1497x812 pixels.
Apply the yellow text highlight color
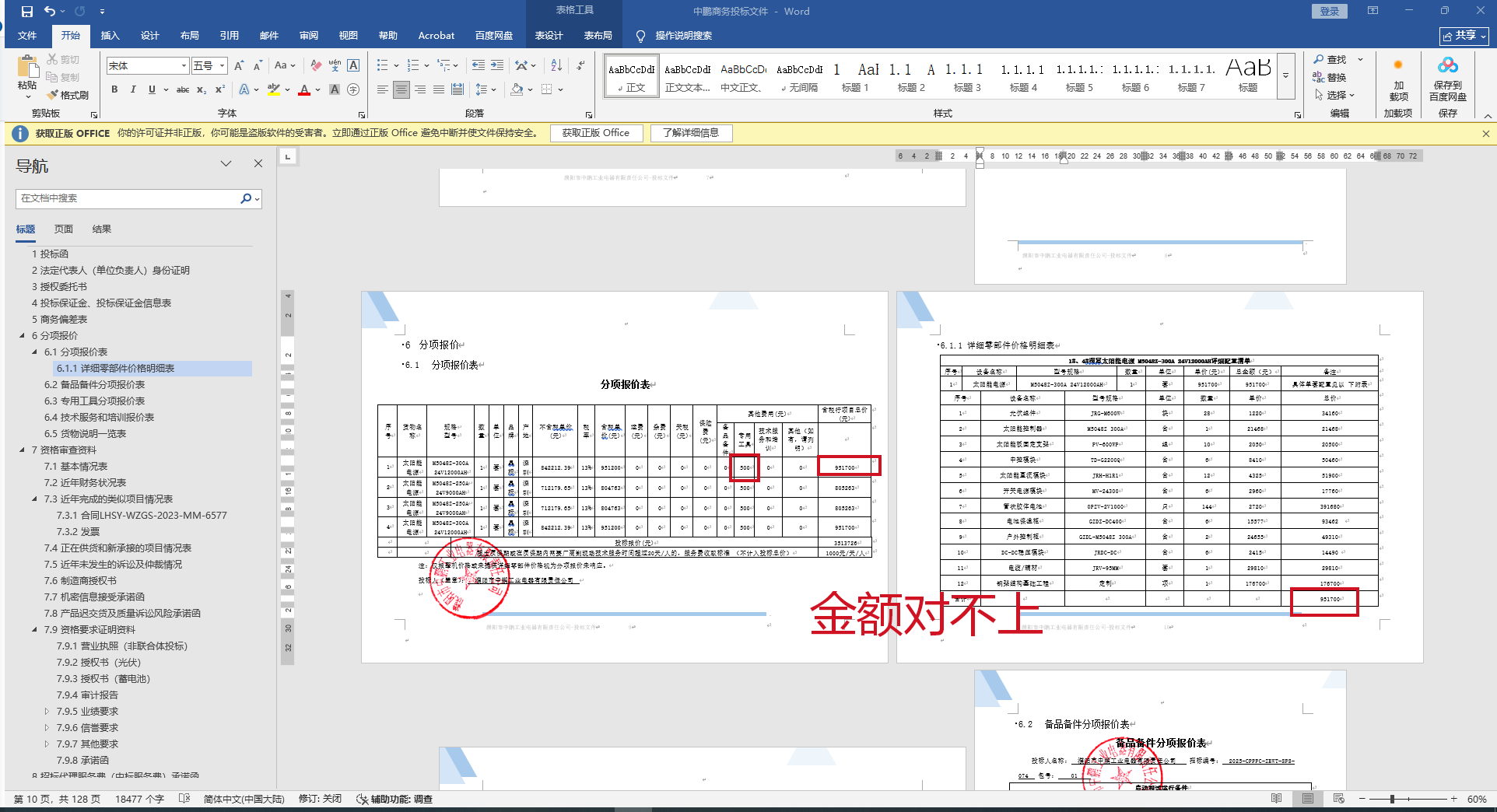pos(274,89)
